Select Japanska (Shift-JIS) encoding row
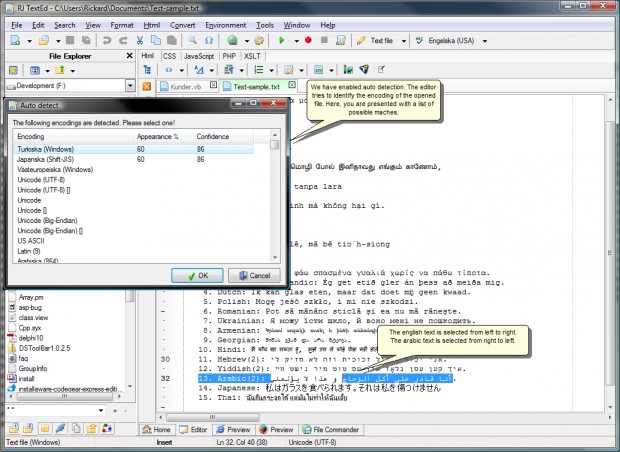This screenshot has width=620, height=452. point(134,159)
